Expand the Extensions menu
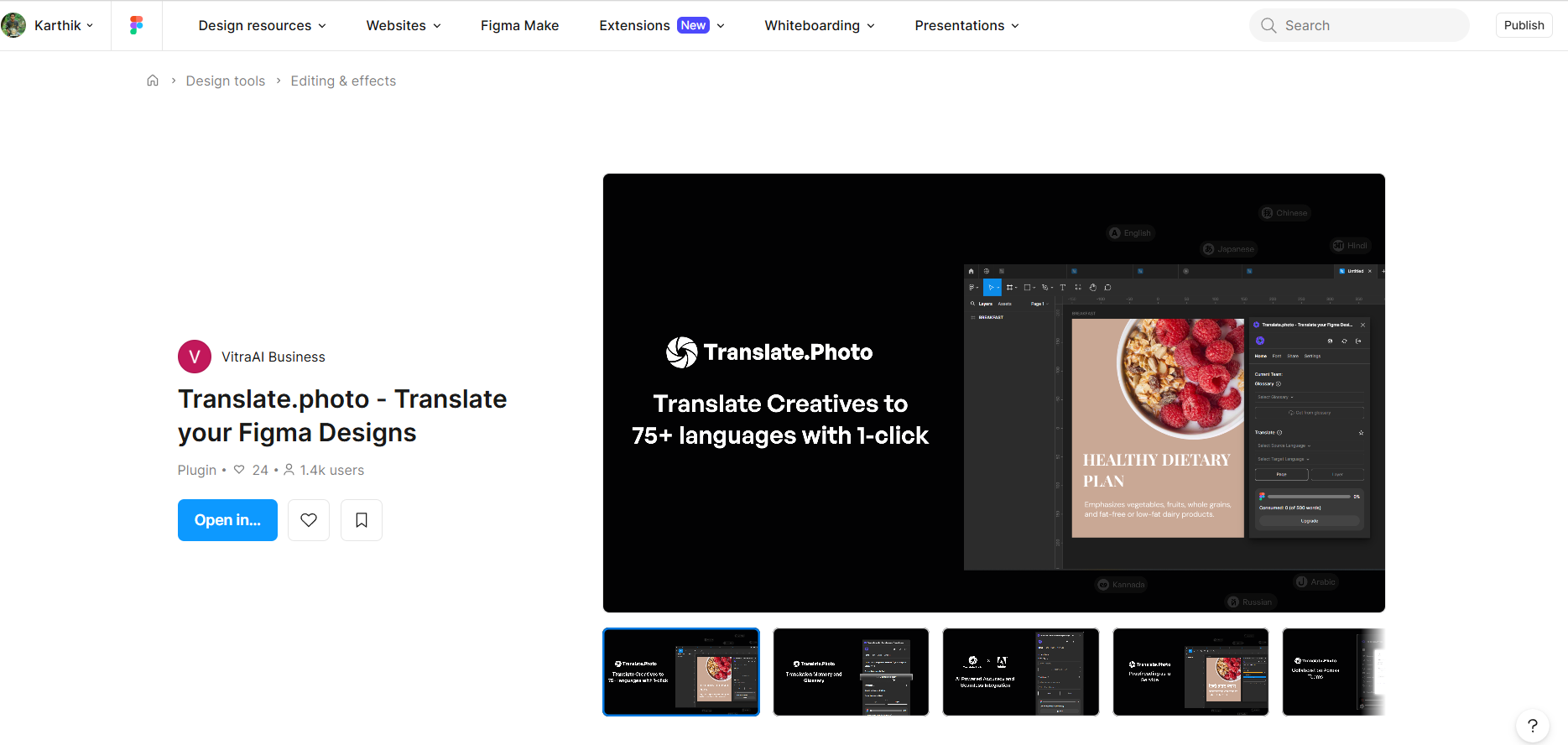This screenshot has height=745, width=1568. click(x=662, y=25)
